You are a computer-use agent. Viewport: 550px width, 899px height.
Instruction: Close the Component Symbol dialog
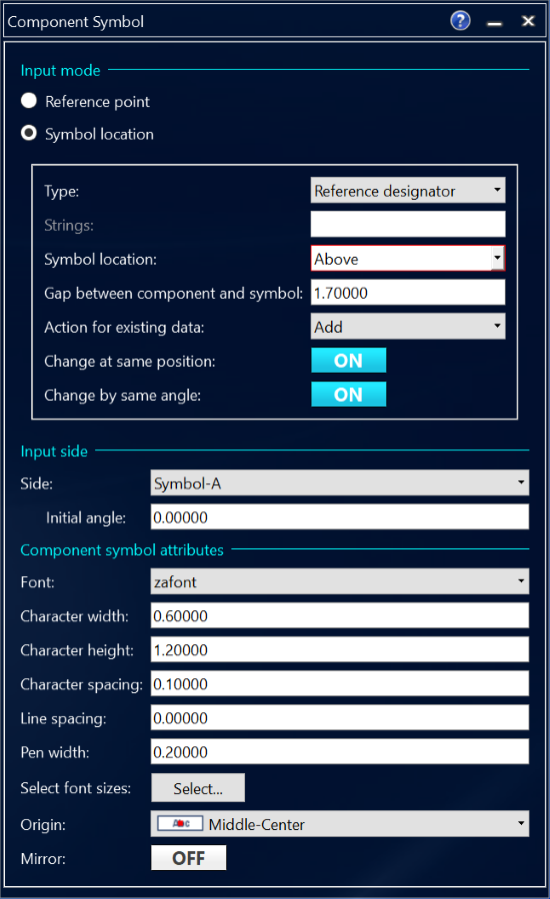(x=528, y=21)
